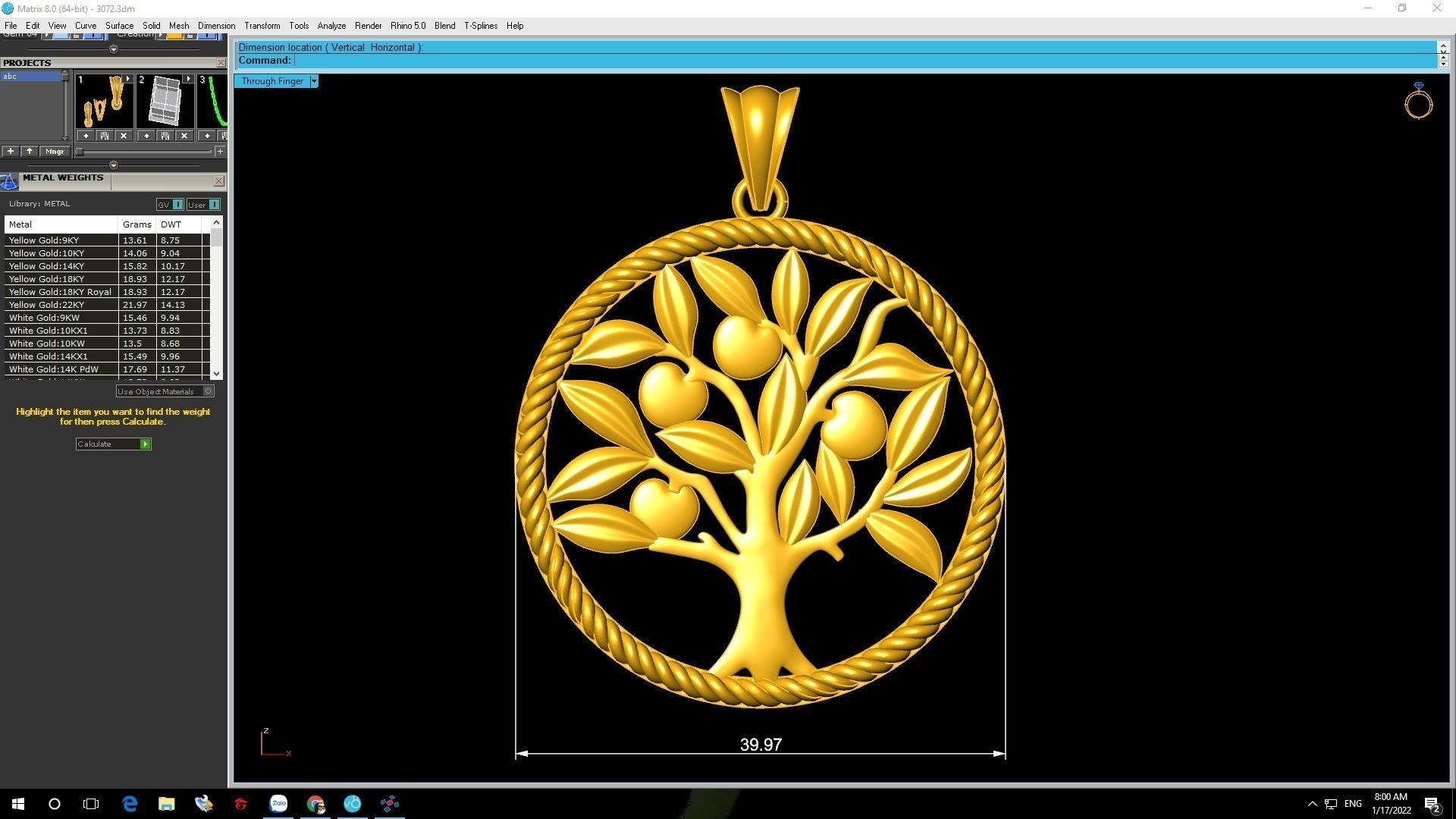1456x819 pixels.
Task: Open the Curve menu
Action: coord(85,26)
